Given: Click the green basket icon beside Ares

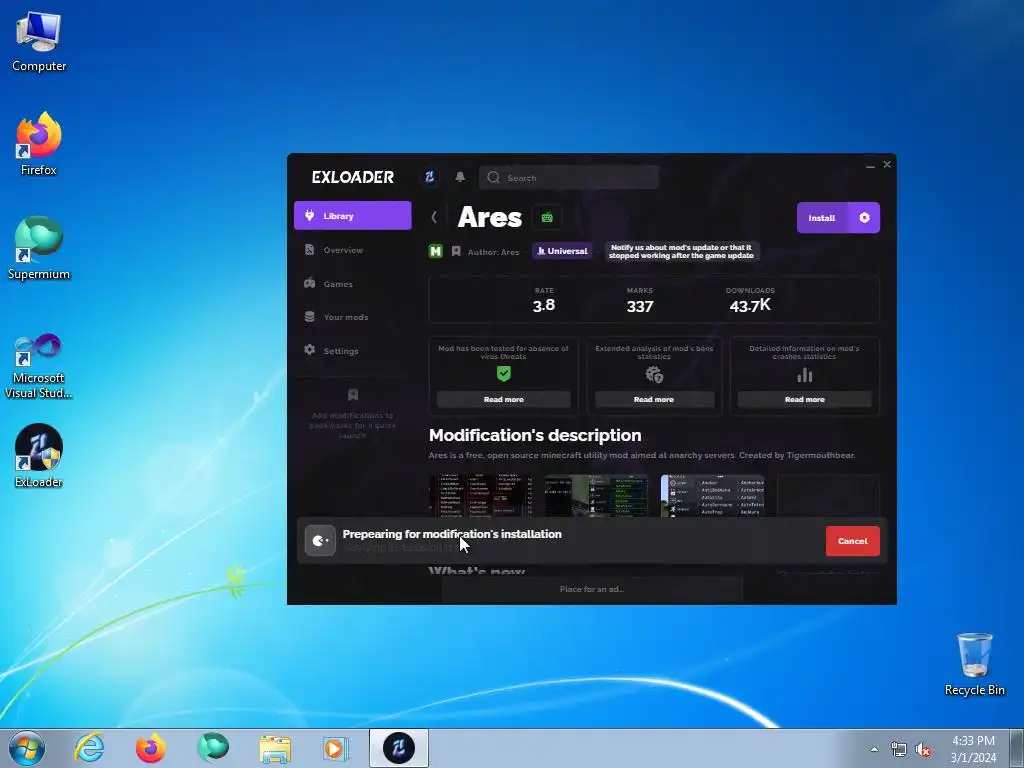Looking at the screenshot, I should pyautogui.click(x=547, y=217).
